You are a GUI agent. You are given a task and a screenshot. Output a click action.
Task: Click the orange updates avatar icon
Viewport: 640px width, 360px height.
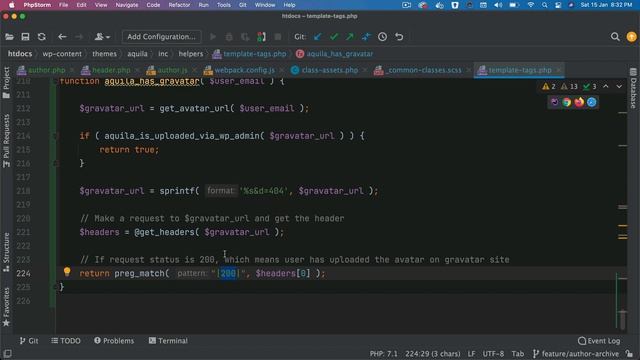click(x=631, y=37)
